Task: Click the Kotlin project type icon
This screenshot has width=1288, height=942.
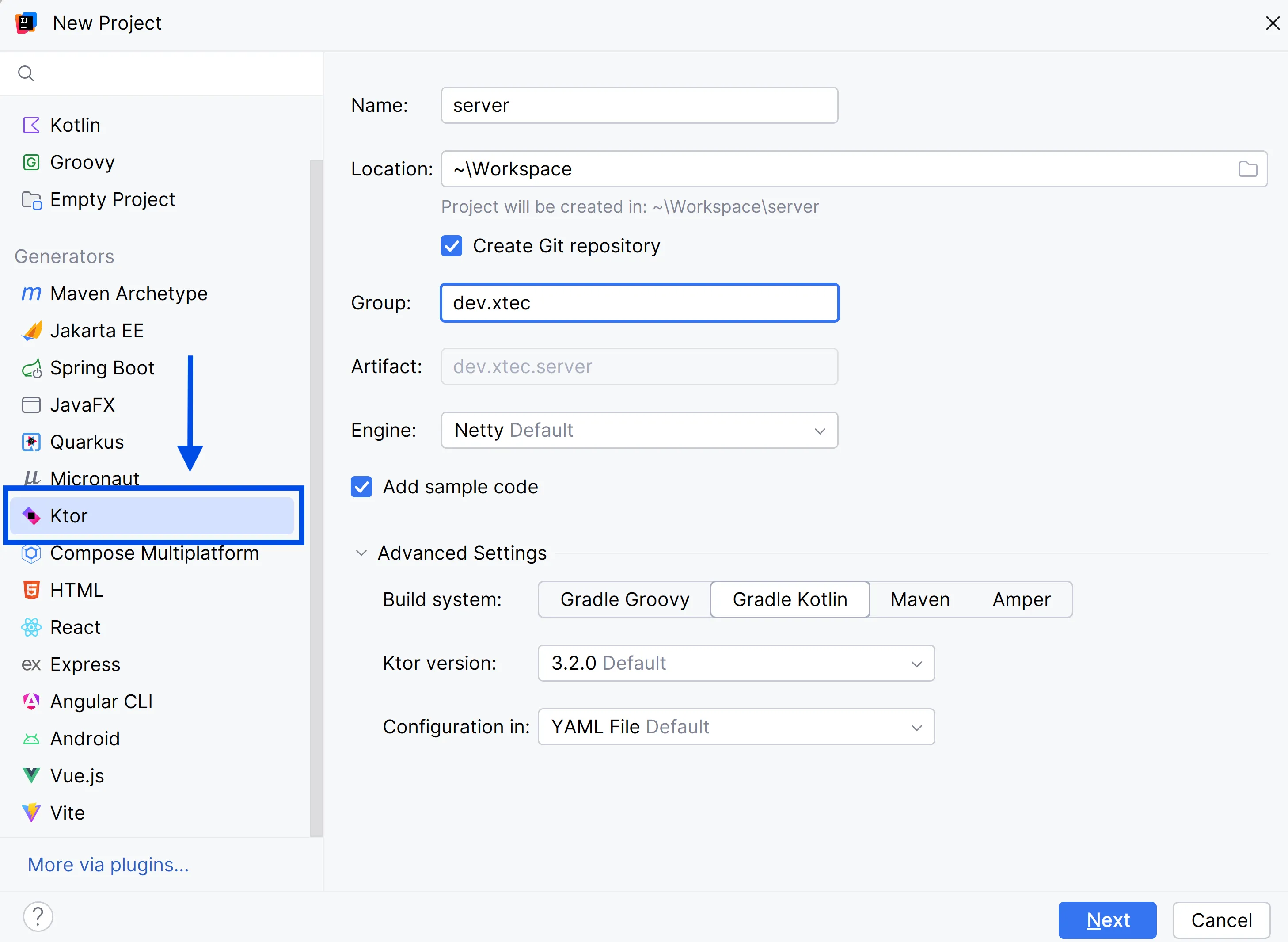Action: click(31, 125)
